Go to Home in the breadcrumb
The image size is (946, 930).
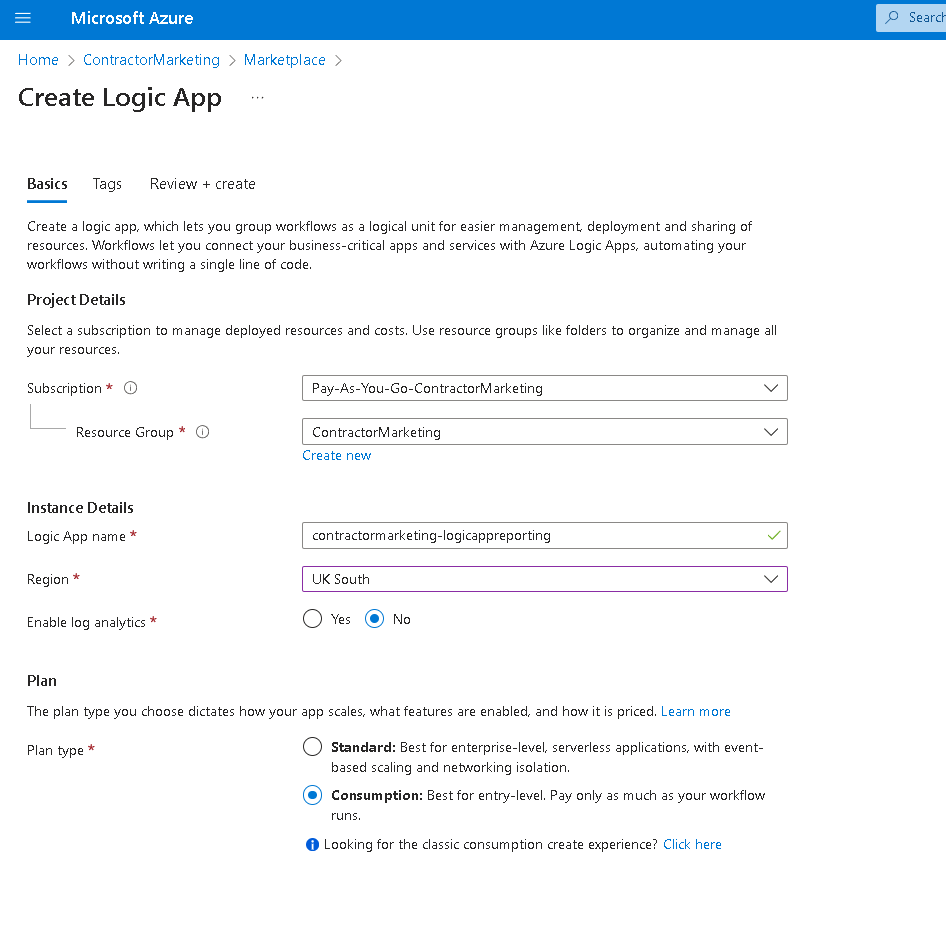point(38,60)
